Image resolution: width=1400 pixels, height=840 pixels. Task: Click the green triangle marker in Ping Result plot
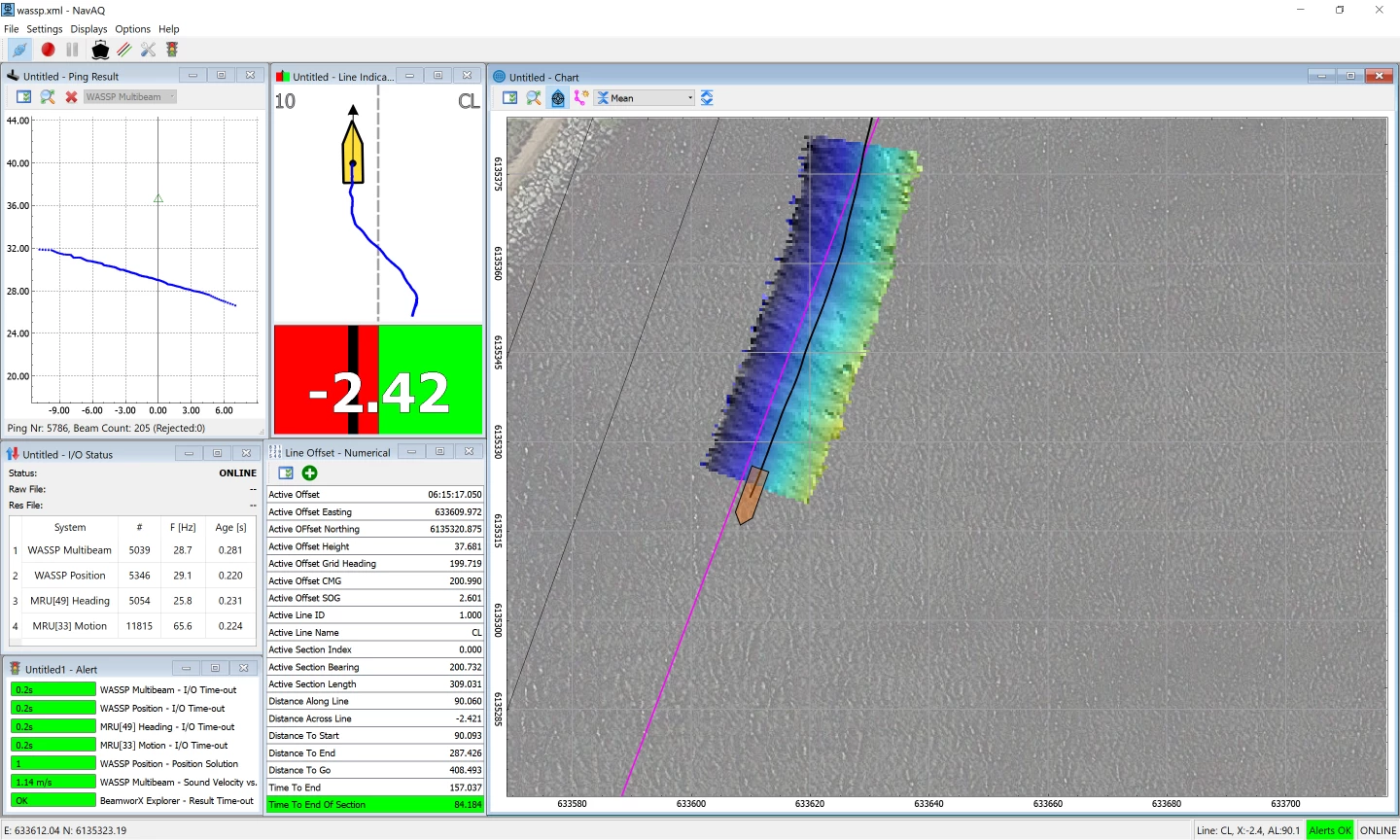158,198
